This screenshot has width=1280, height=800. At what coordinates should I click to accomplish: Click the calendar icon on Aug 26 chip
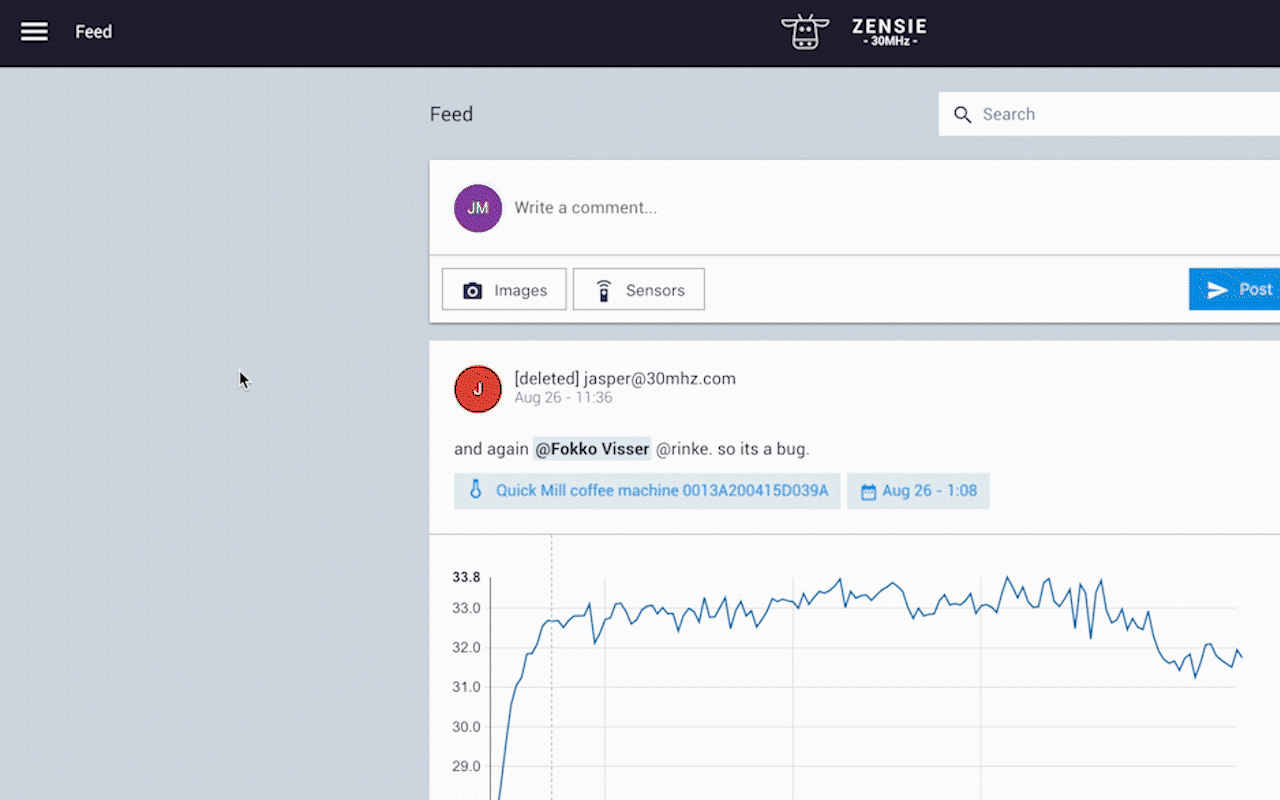click(868, 492)
